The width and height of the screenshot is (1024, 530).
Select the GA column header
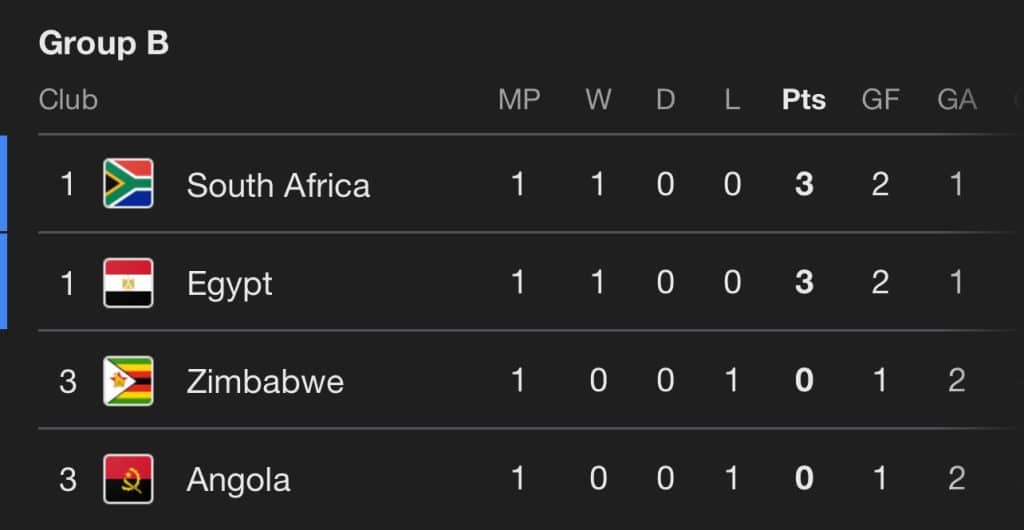click(x=957, y=100)
